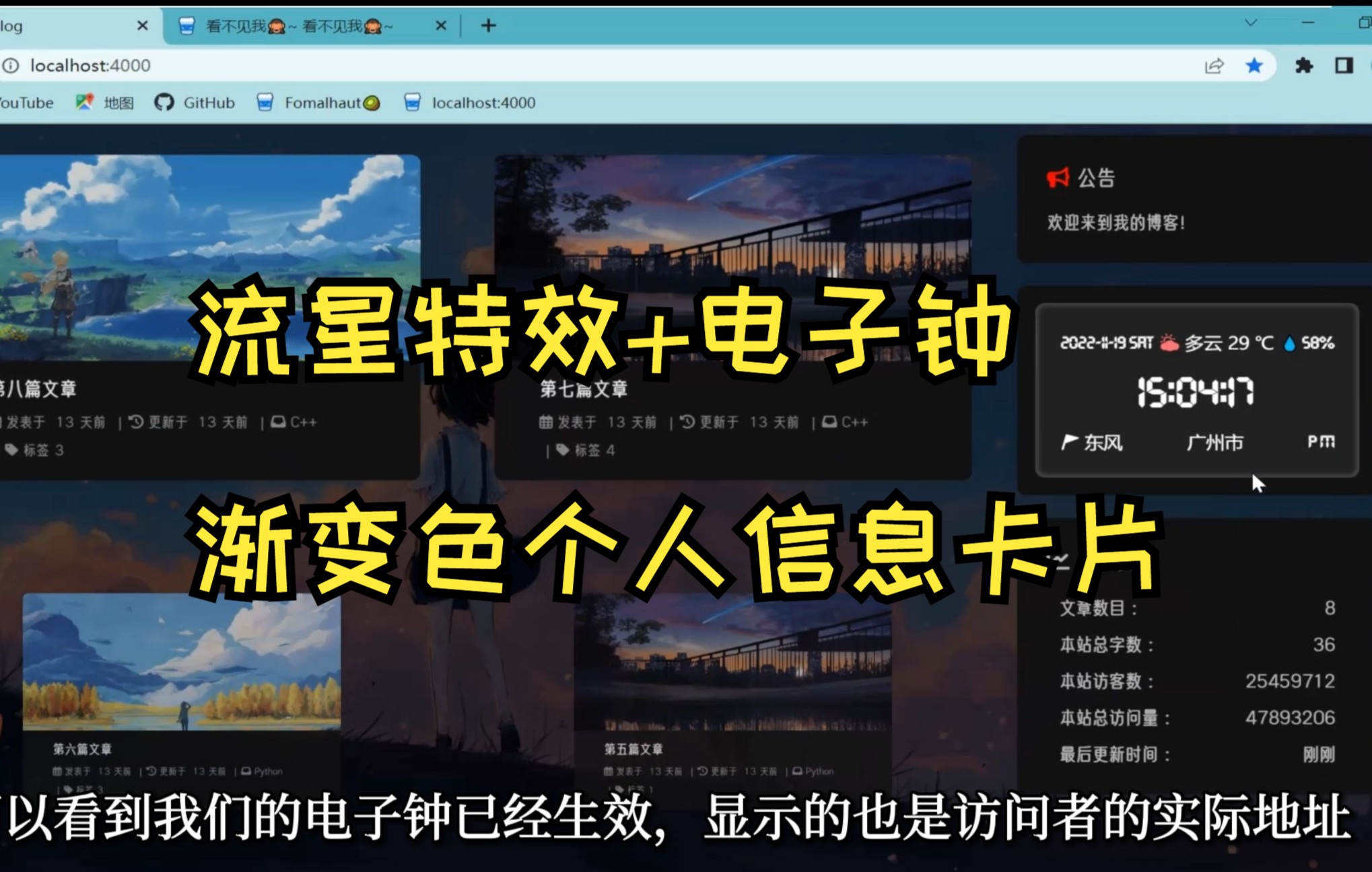Click the 最后更新时间 value 刚刚

coord(1319,754)
